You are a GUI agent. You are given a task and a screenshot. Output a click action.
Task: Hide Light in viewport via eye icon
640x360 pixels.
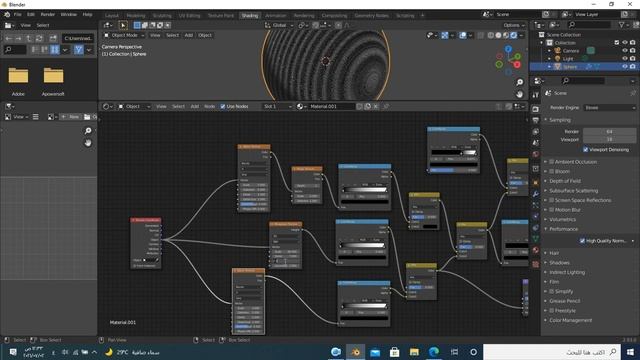(624, 58)
